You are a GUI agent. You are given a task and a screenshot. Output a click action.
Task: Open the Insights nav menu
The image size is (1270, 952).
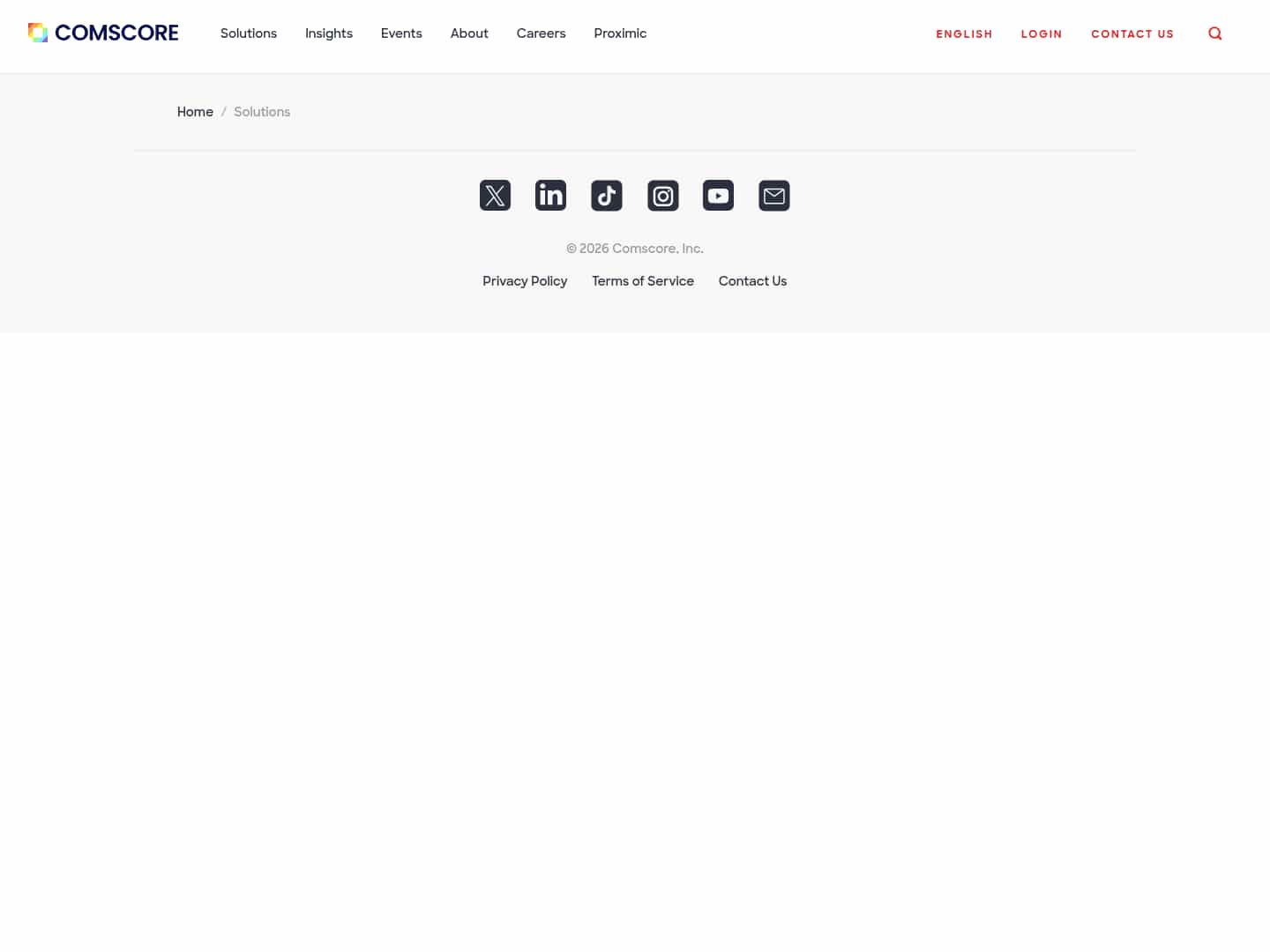point(329,33)
